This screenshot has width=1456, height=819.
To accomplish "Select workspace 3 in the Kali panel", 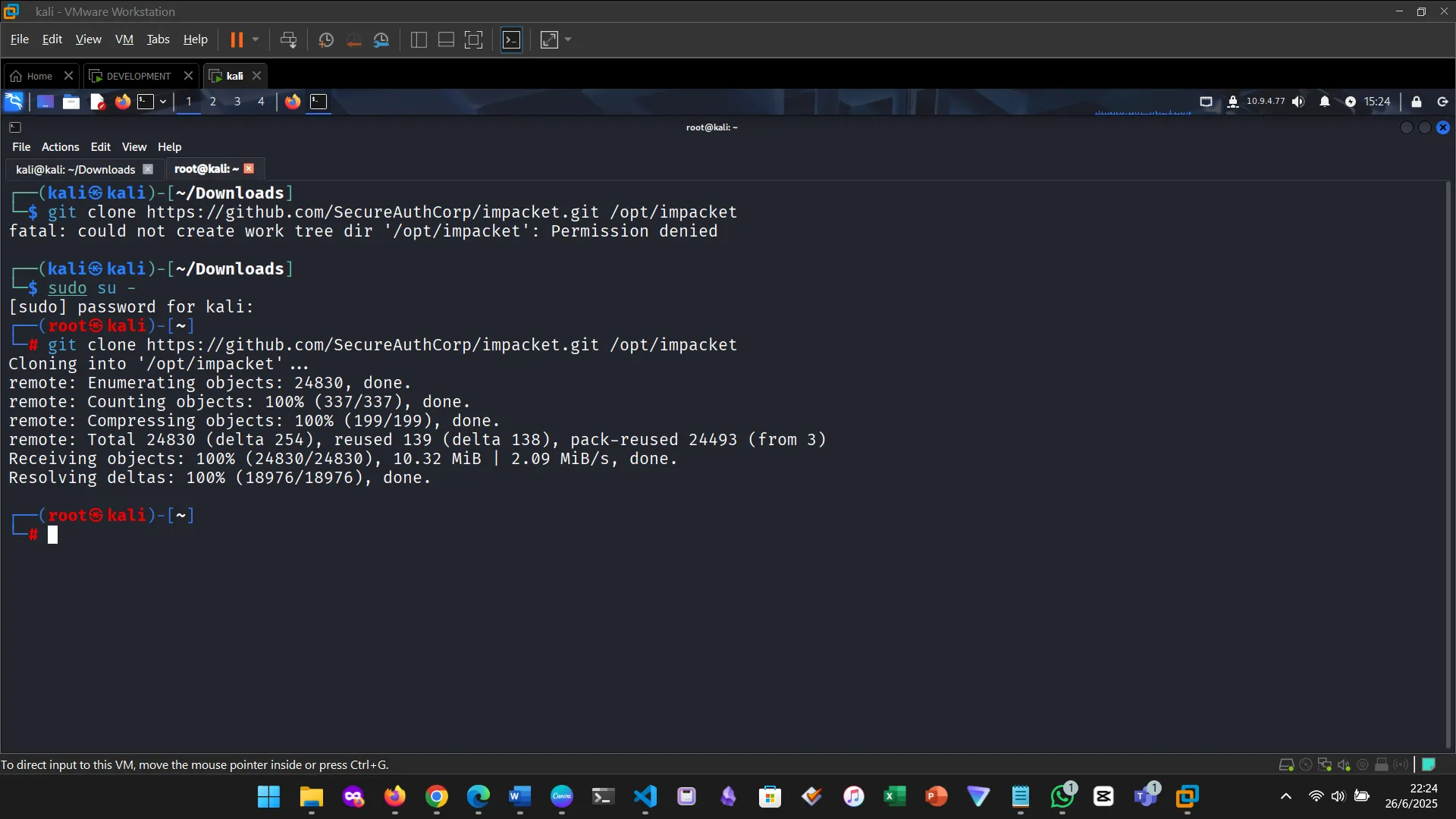I will click(237, 101).
